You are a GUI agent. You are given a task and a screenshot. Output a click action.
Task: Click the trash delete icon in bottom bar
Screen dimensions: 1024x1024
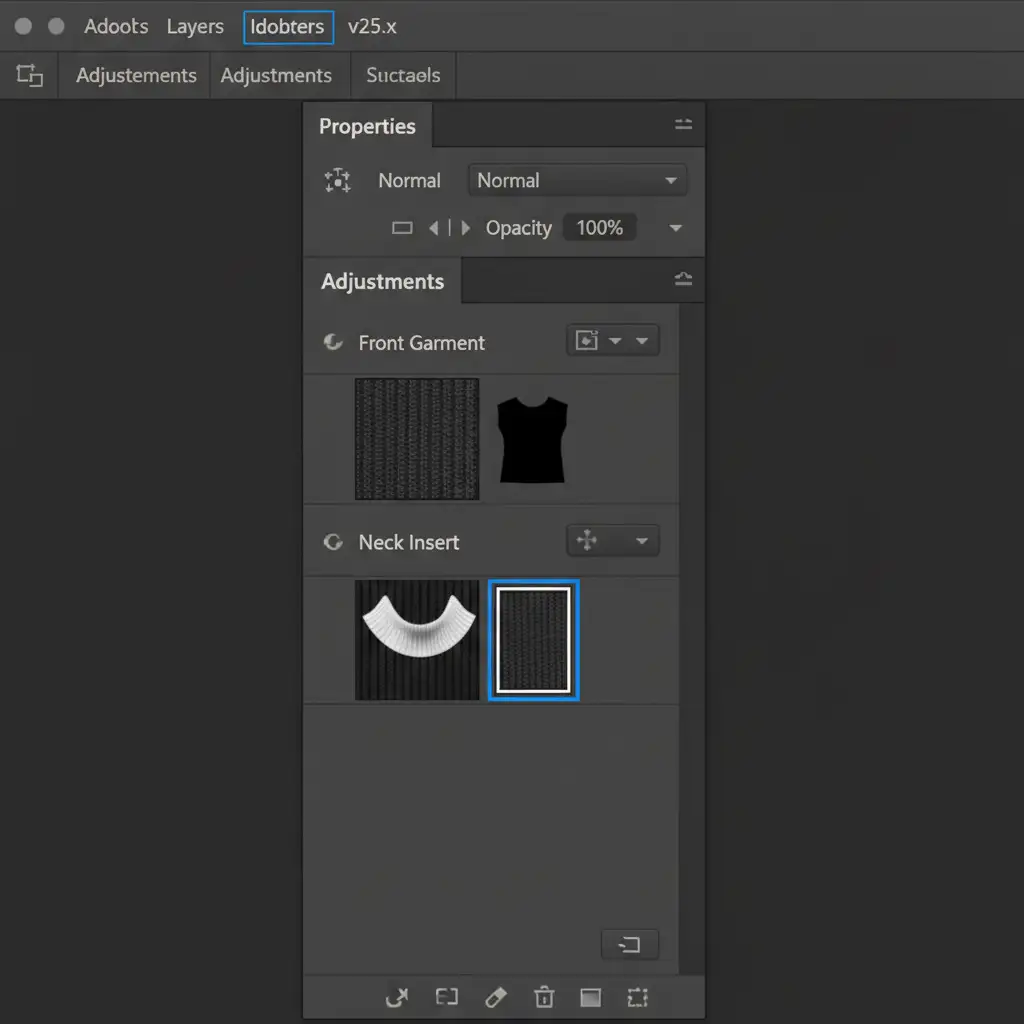point(543,997)
